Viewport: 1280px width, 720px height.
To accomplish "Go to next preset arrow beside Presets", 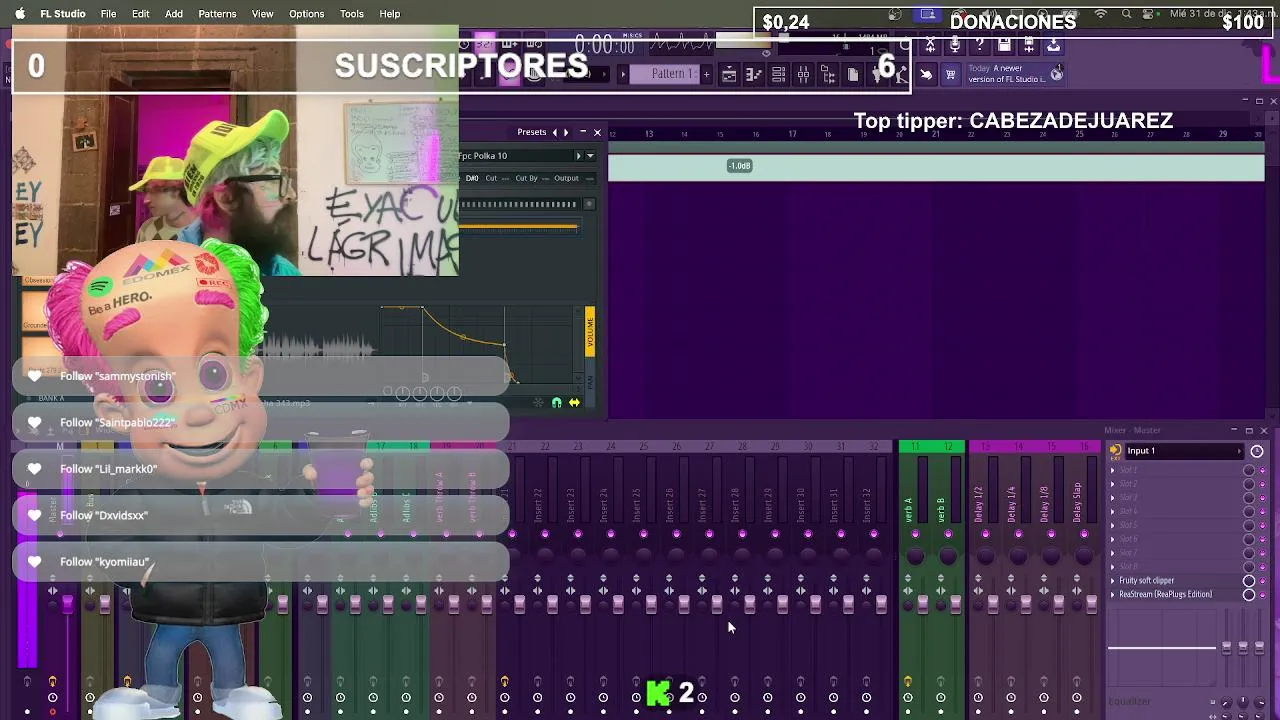I will tap(566, 132).
